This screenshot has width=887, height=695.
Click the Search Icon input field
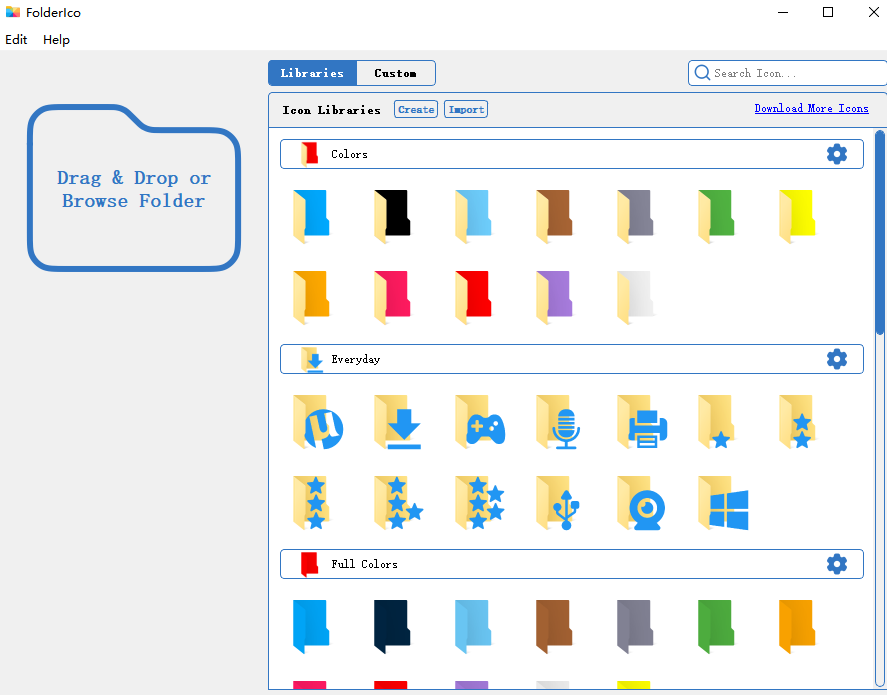(x=787, y=73)
